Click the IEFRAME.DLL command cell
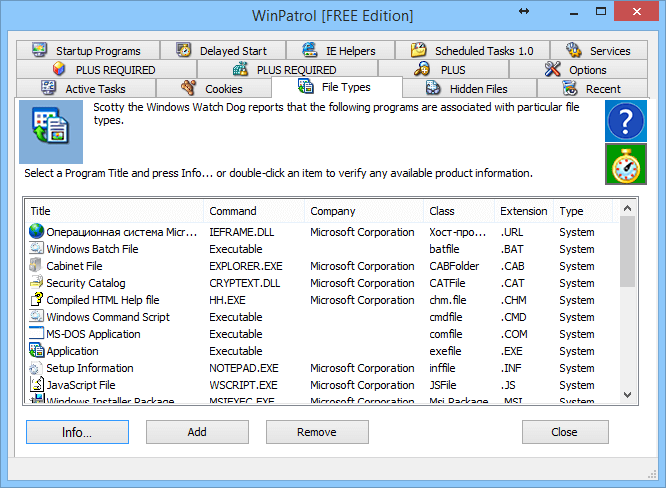The width and height of the screenshot is (666, 488). (242, 232)
